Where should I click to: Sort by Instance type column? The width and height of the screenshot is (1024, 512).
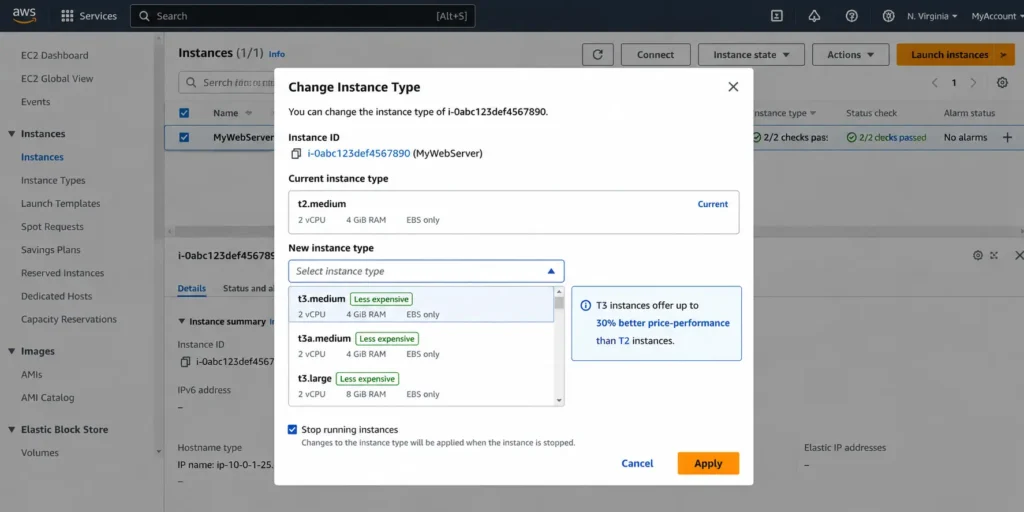pos(784,113)
